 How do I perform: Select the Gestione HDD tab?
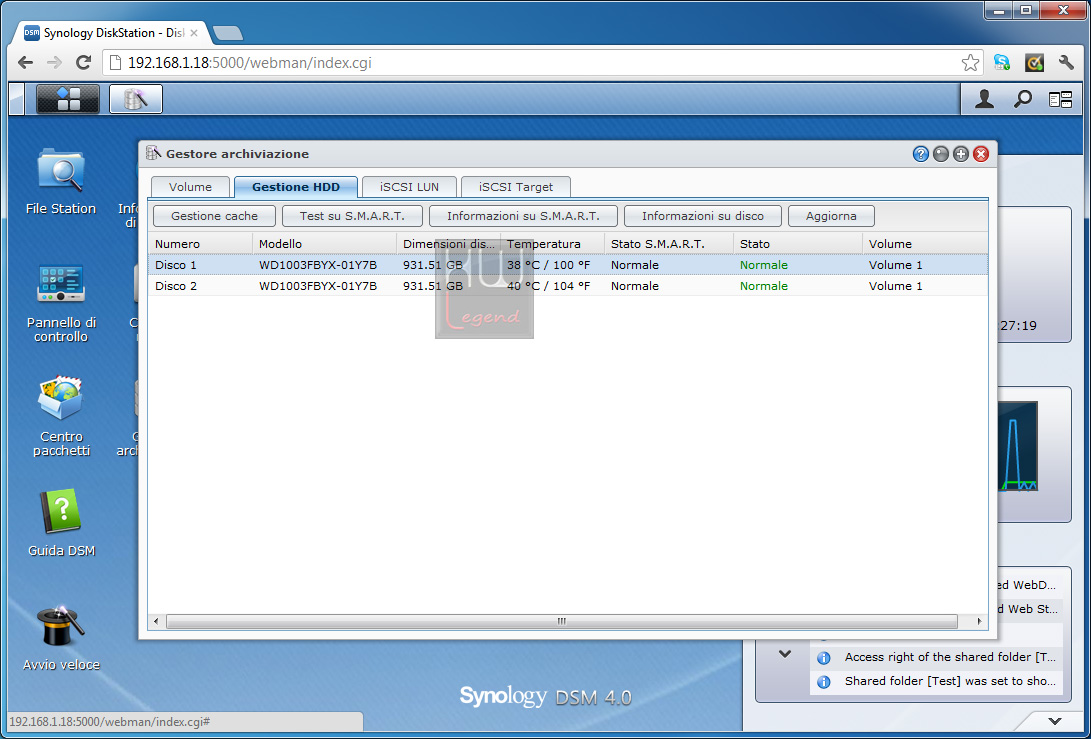pyautogui.click(x=296, y=187)
